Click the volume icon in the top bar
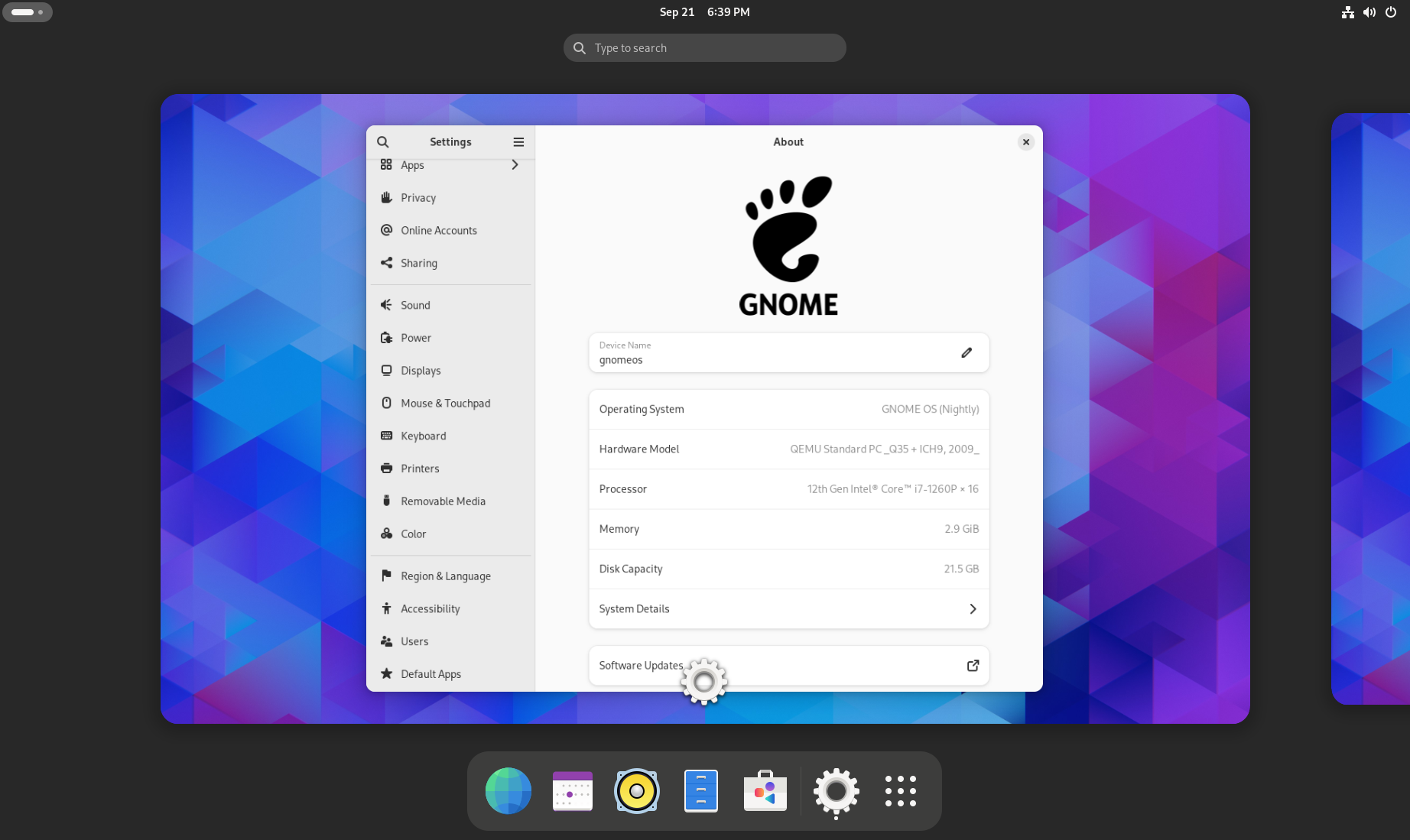 (1369, 12)
